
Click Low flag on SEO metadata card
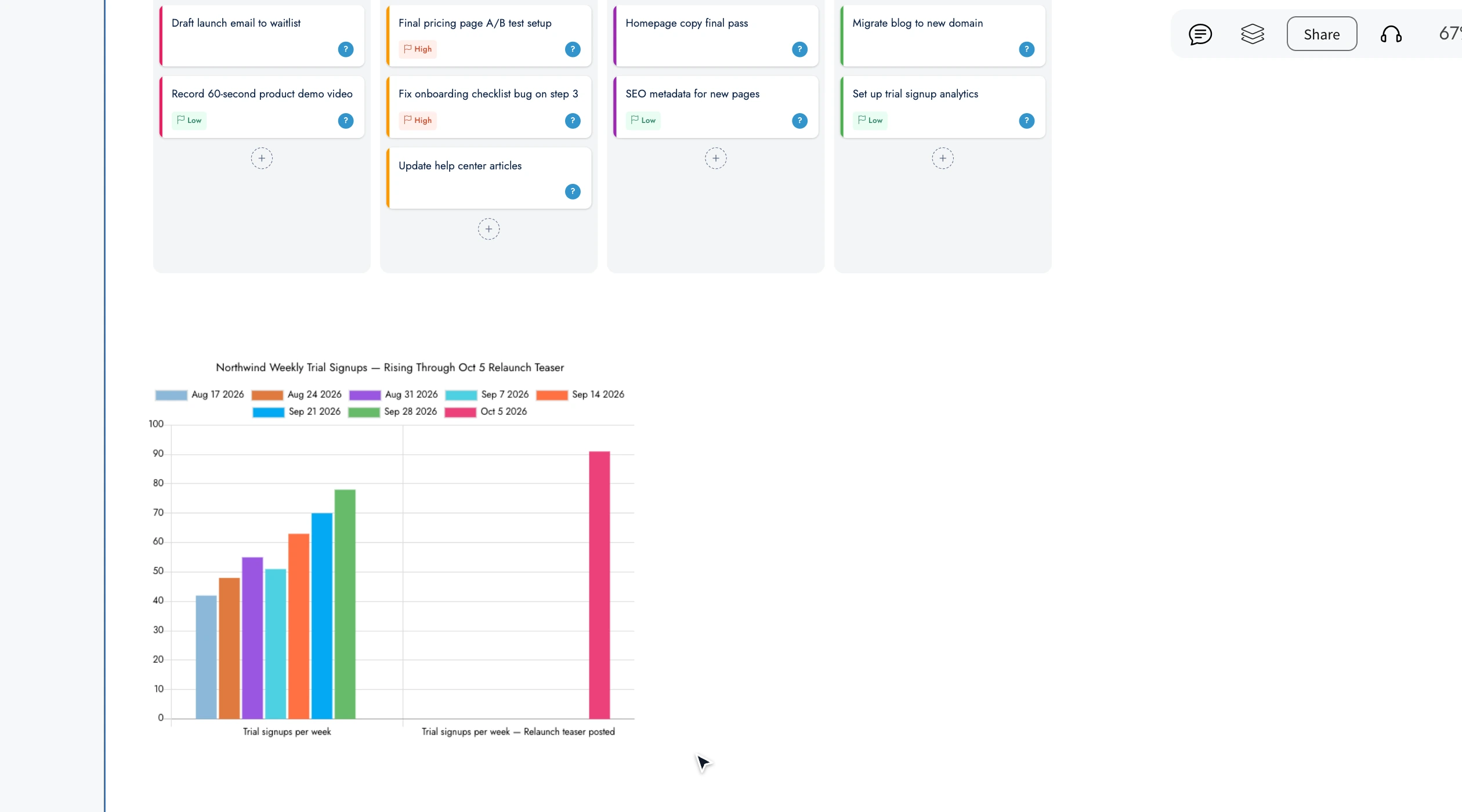(x=643, y=121)
